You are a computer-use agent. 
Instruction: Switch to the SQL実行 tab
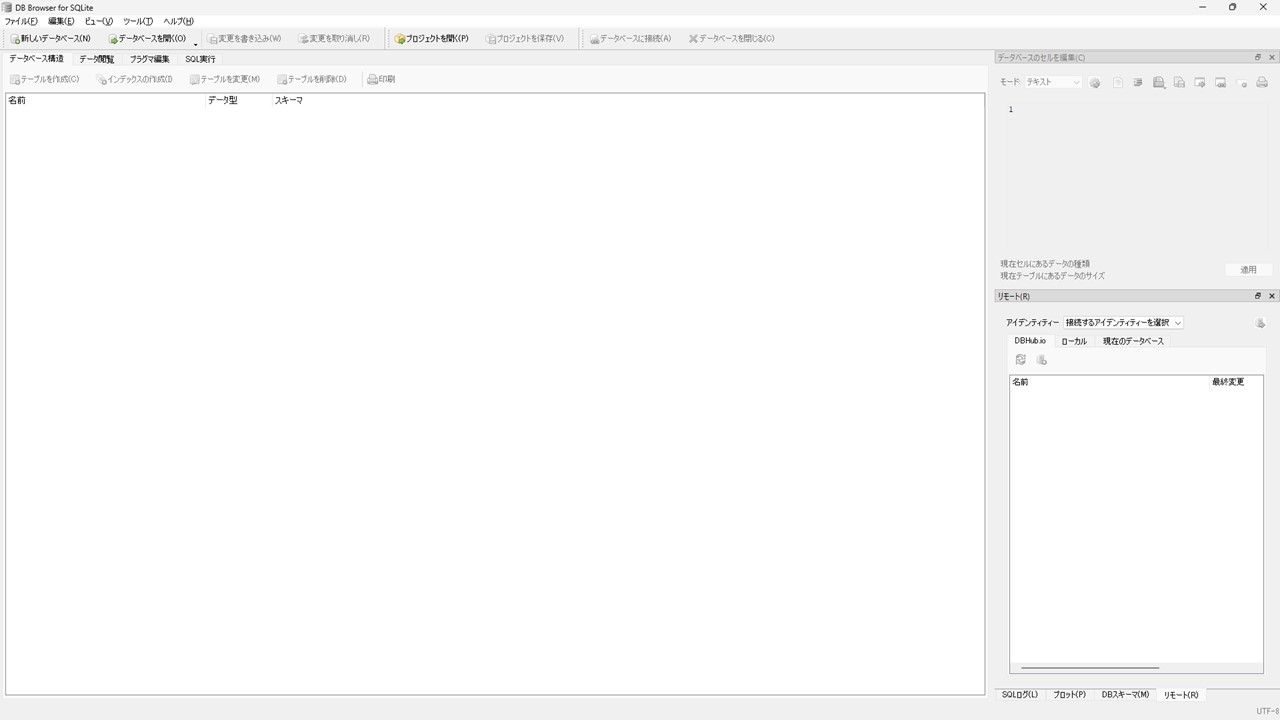pos(199,58)
